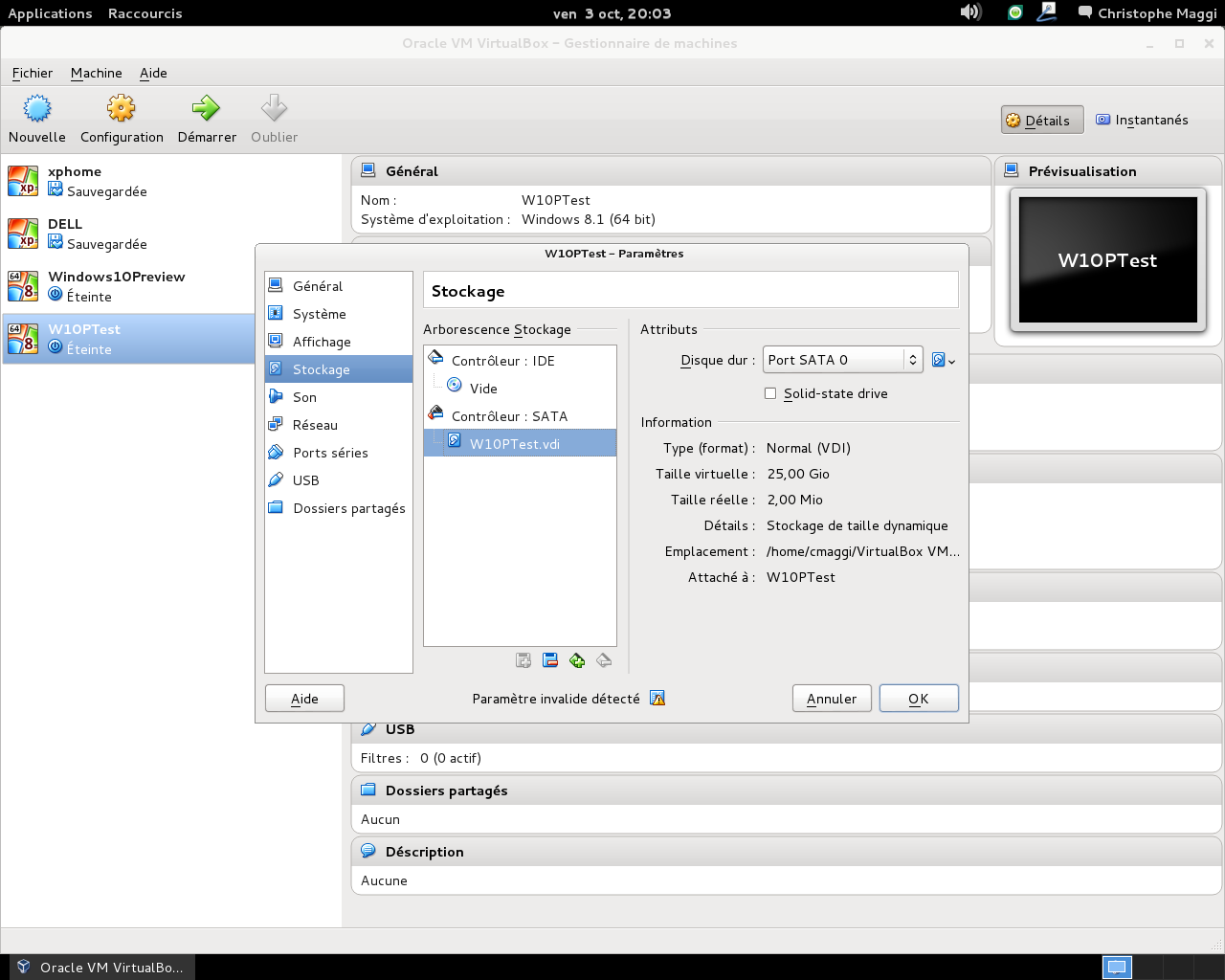Viewport: 1225px width, 980px height.
Task: Click the Annuler button
Action: (832, 699)
